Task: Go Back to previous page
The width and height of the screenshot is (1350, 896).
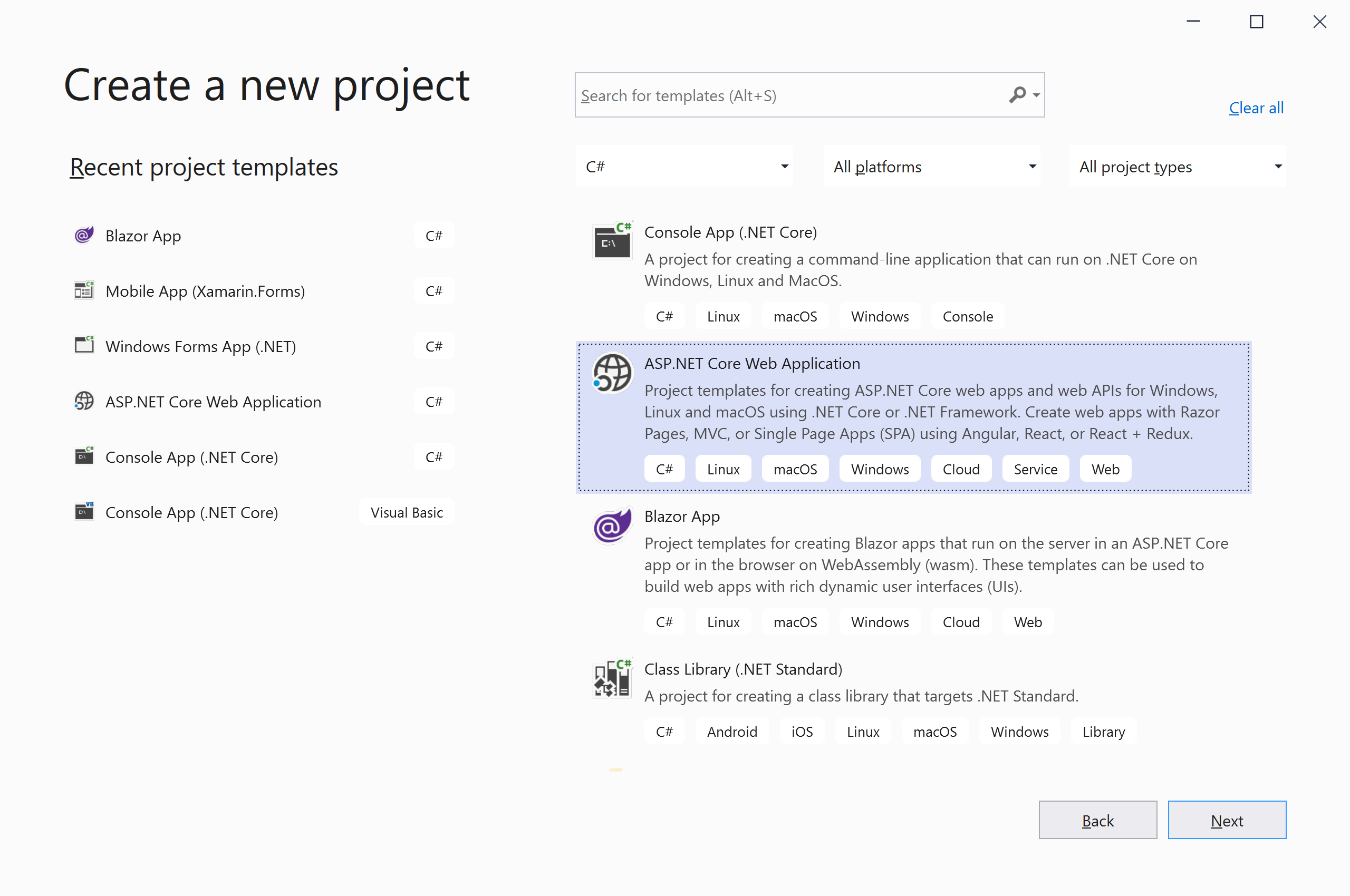Action: 1097,820
